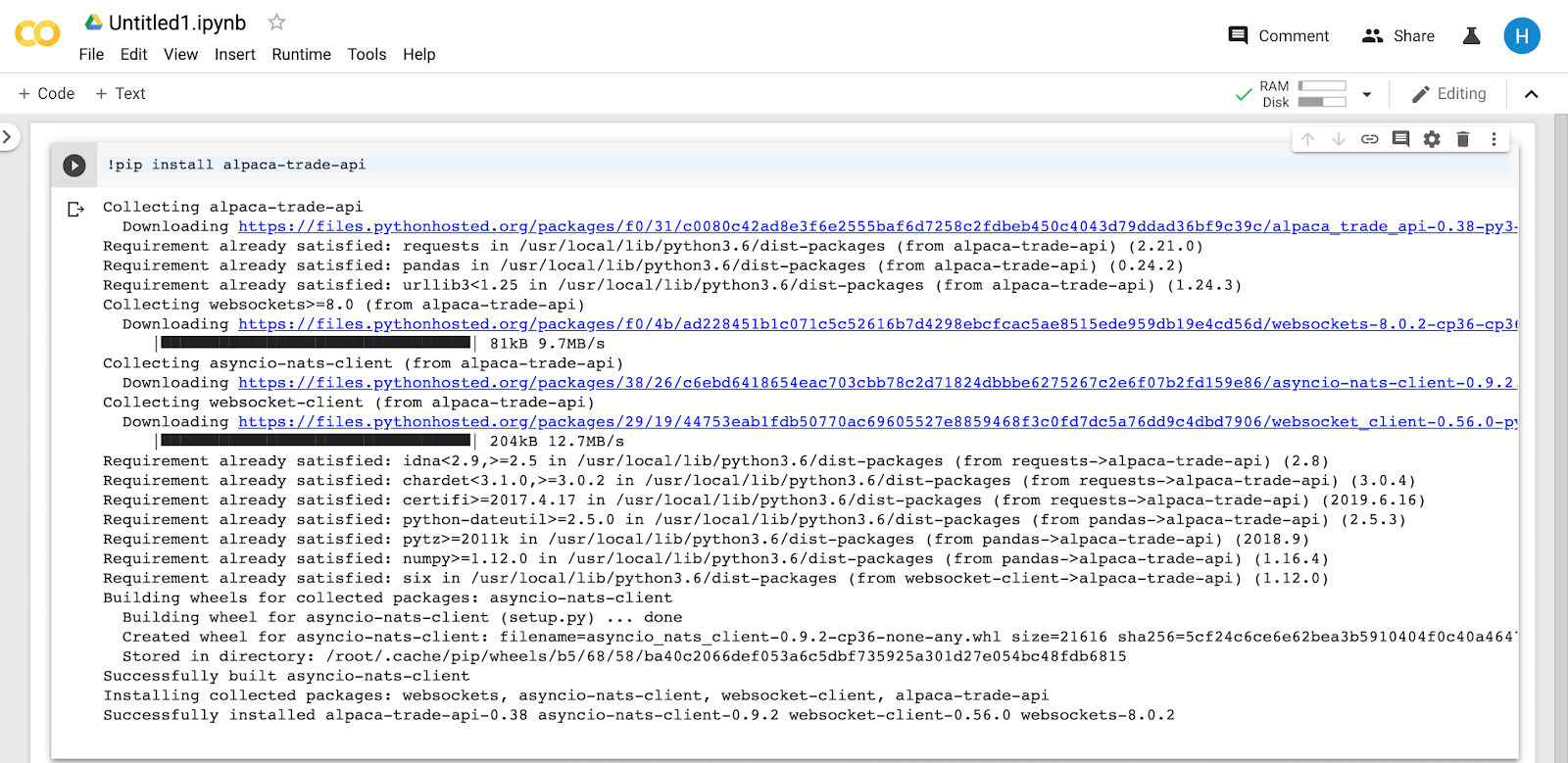
Task: Open the cell's more options menu
Action: coord(1494,139)
